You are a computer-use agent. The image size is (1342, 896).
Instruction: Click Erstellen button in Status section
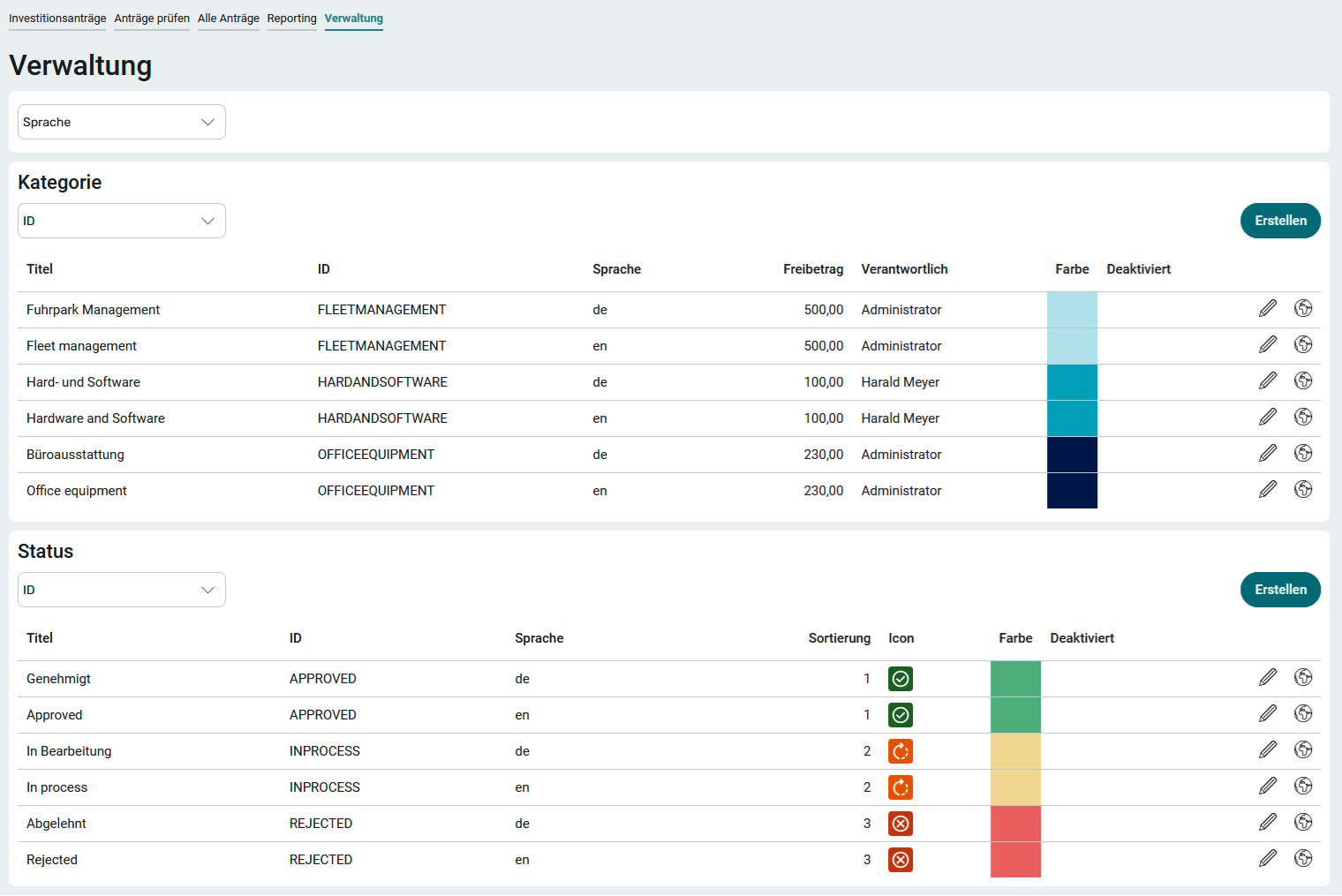click(1280, 590)
